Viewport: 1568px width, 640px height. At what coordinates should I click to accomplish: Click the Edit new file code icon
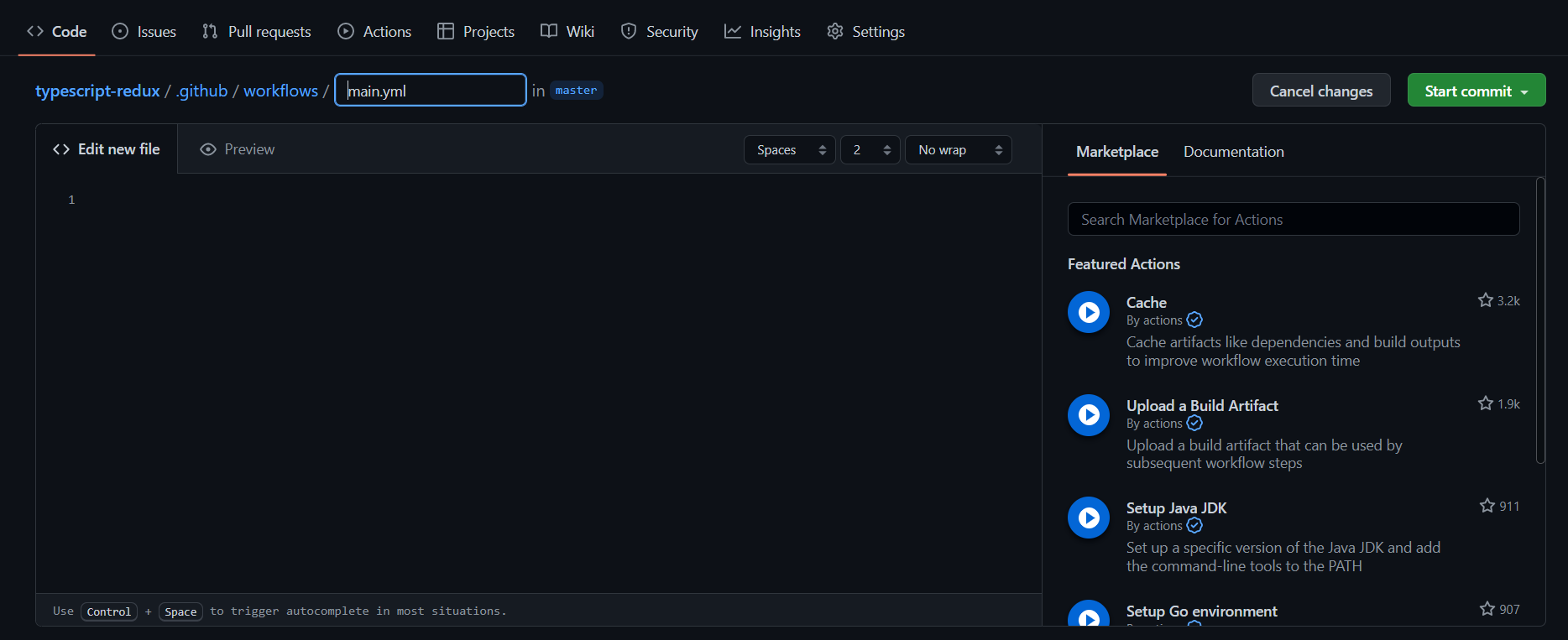tap(61, 149)
